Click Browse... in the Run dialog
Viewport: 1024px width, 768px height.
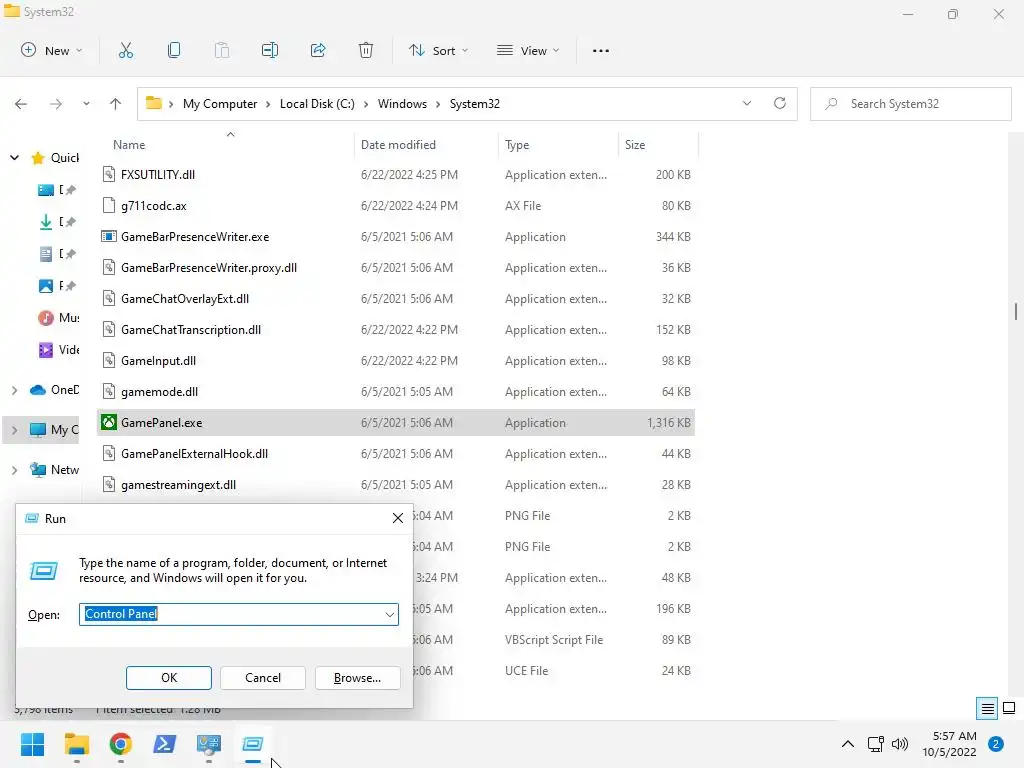tap(357, 678)
